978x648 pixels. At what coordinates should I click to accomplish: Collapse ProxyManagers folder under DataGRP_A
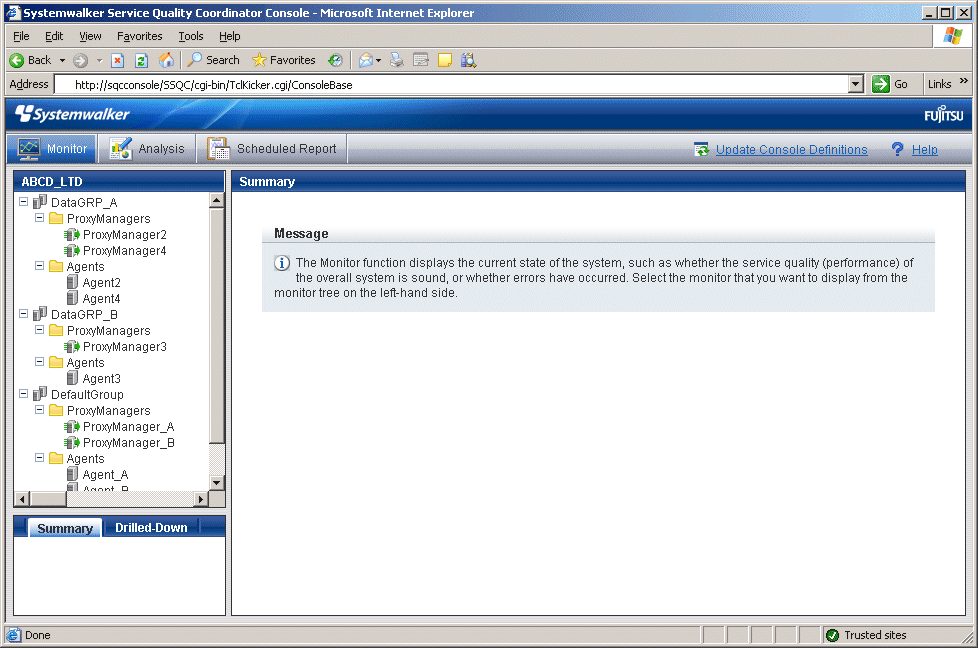click(39, 218)
